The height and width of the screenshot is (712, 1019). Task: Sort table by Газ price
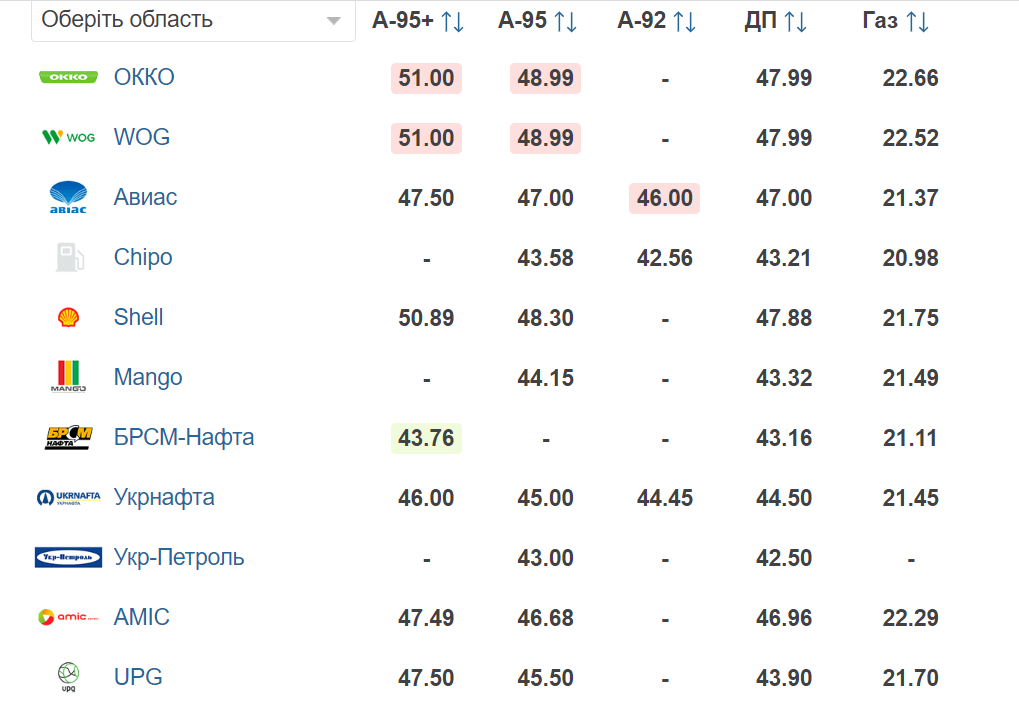tap(917, 21)
